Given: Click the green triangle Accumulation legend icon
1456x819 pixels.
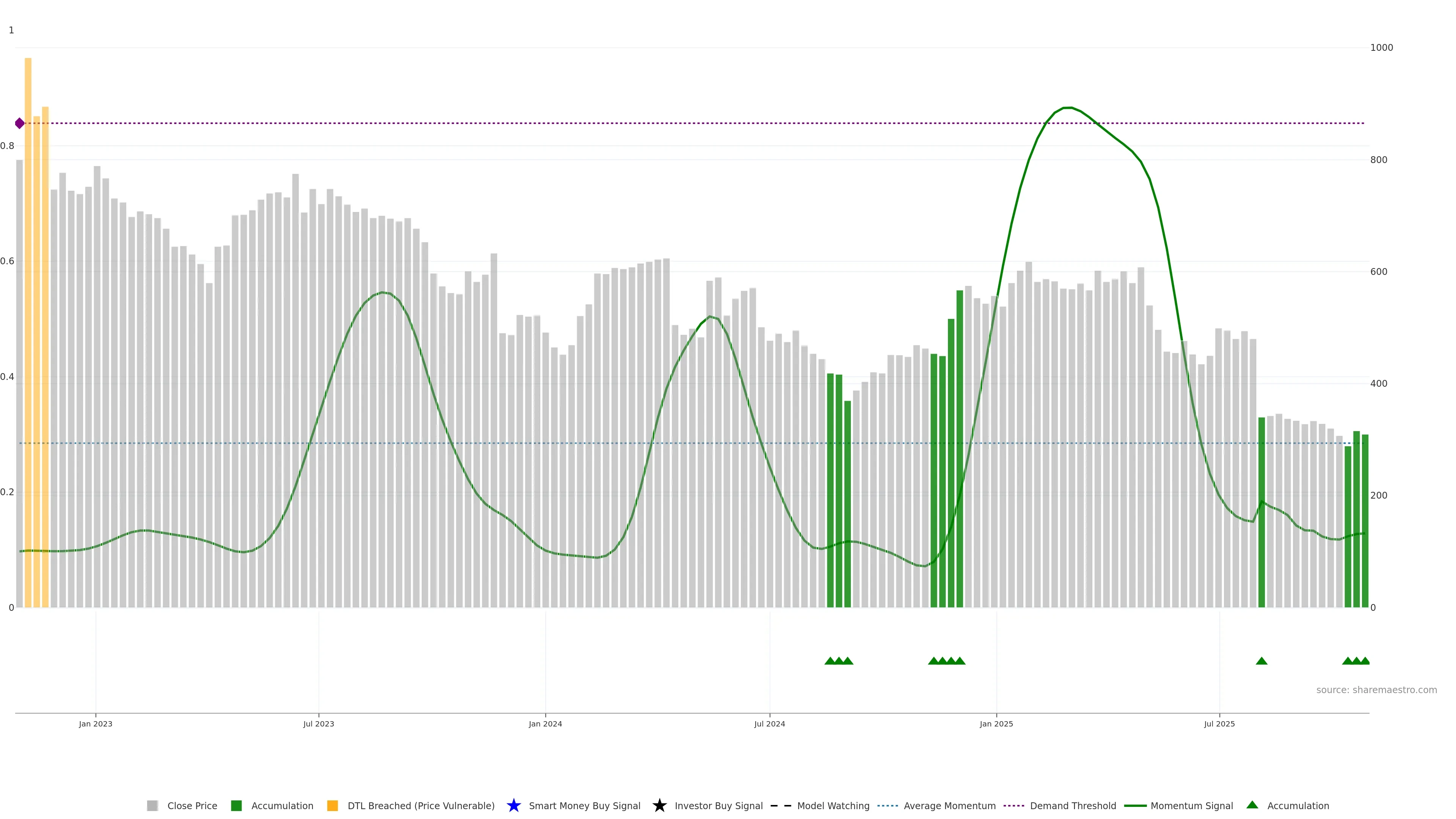Looking at the screenshot, I should coord(1252,805).
